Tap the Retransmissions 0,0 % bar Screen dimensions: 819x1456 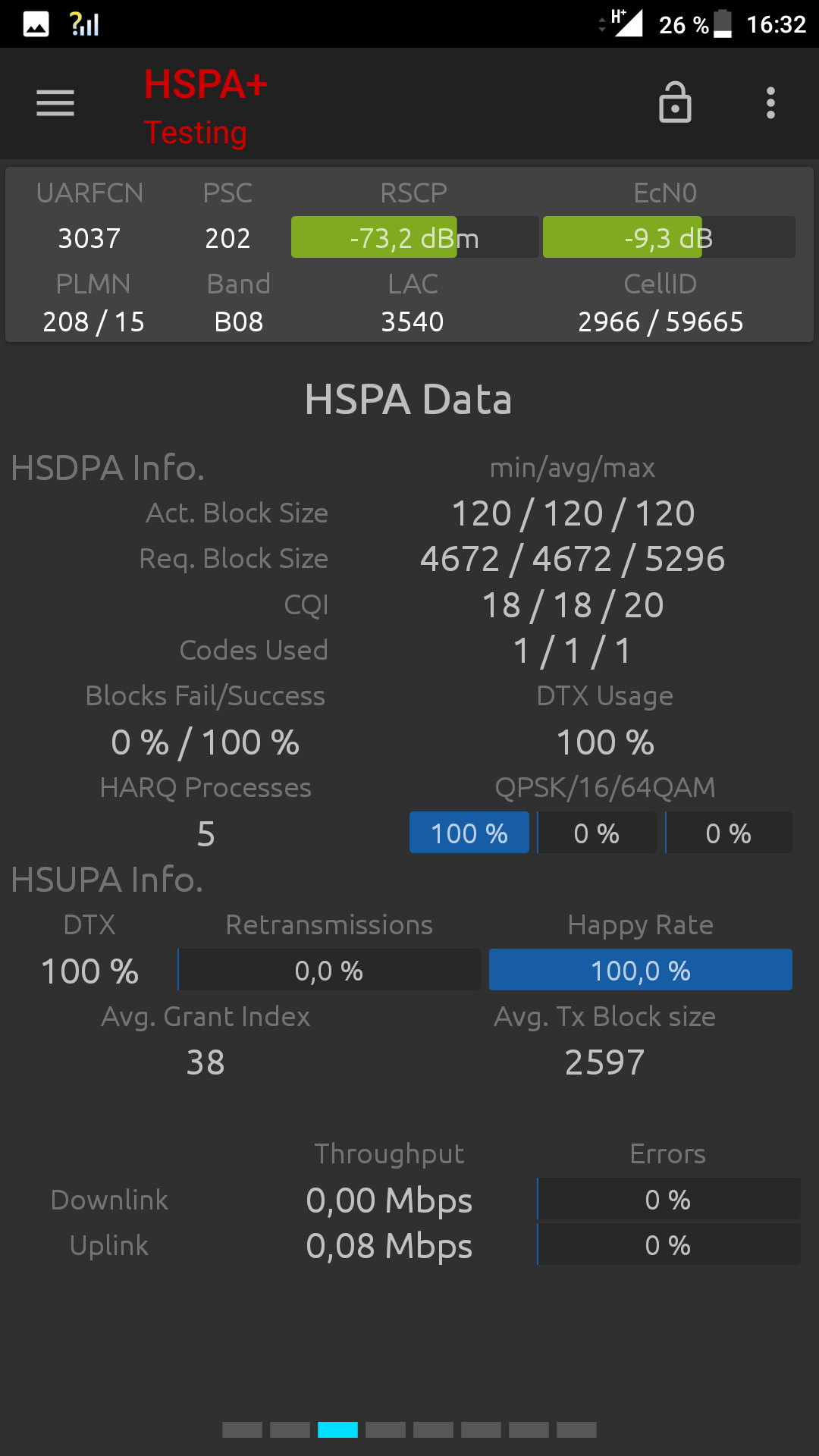coord(329,970)
